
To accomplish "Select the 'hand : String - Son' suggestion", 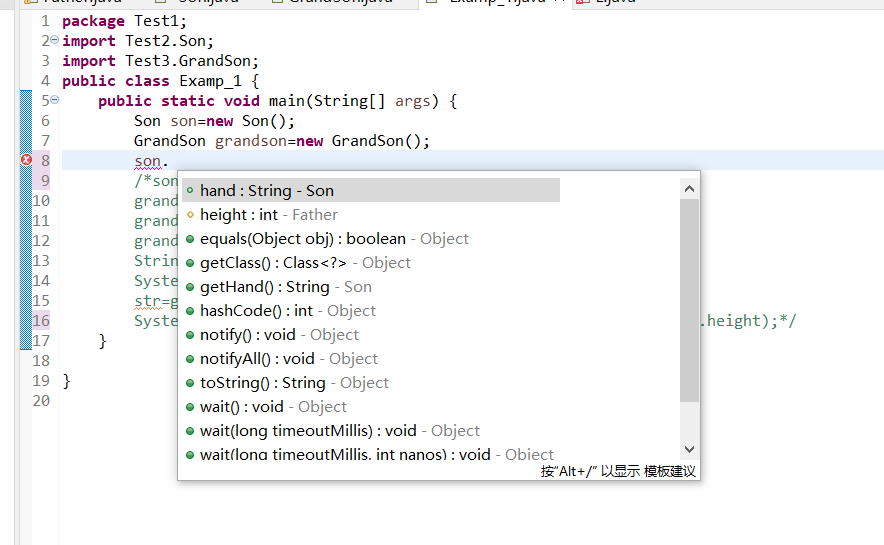I will 371,190.
